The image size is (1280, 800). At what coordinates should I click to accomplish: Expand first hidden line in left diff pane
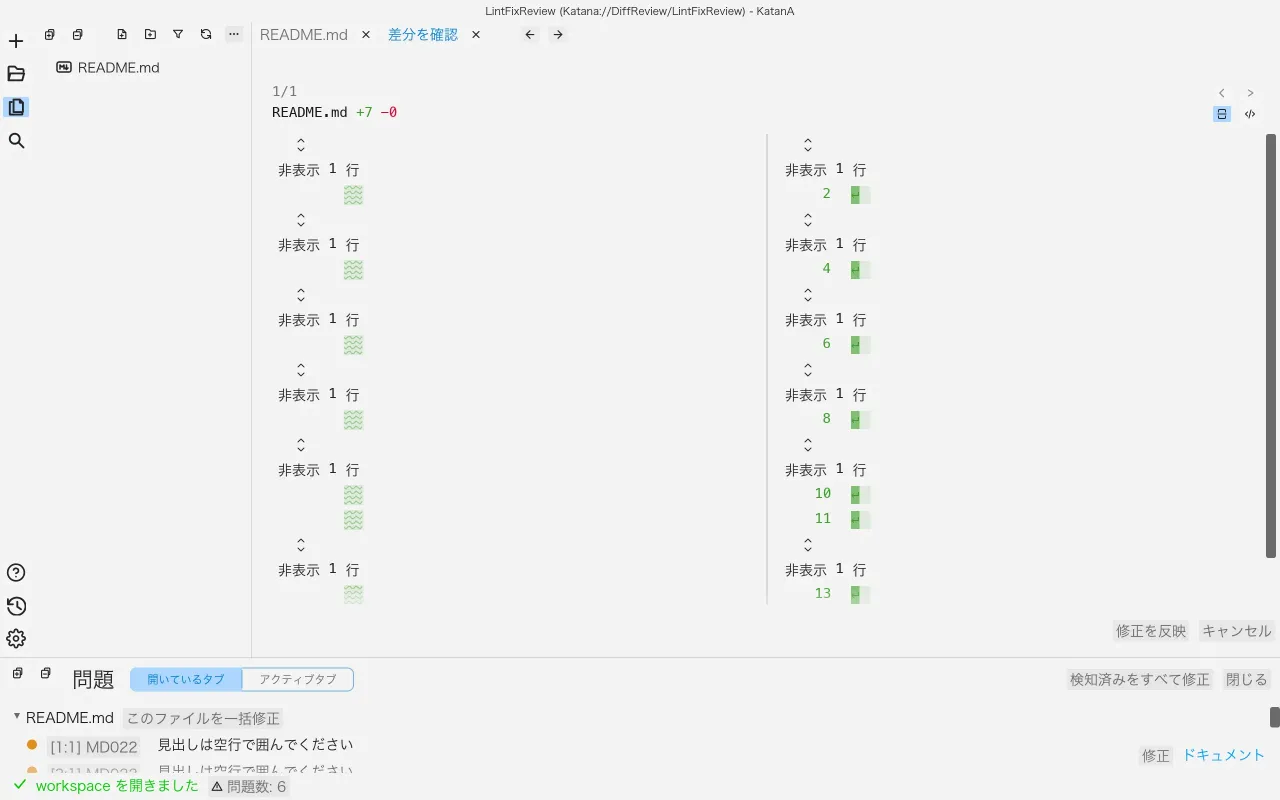click(x=301, y=145)
